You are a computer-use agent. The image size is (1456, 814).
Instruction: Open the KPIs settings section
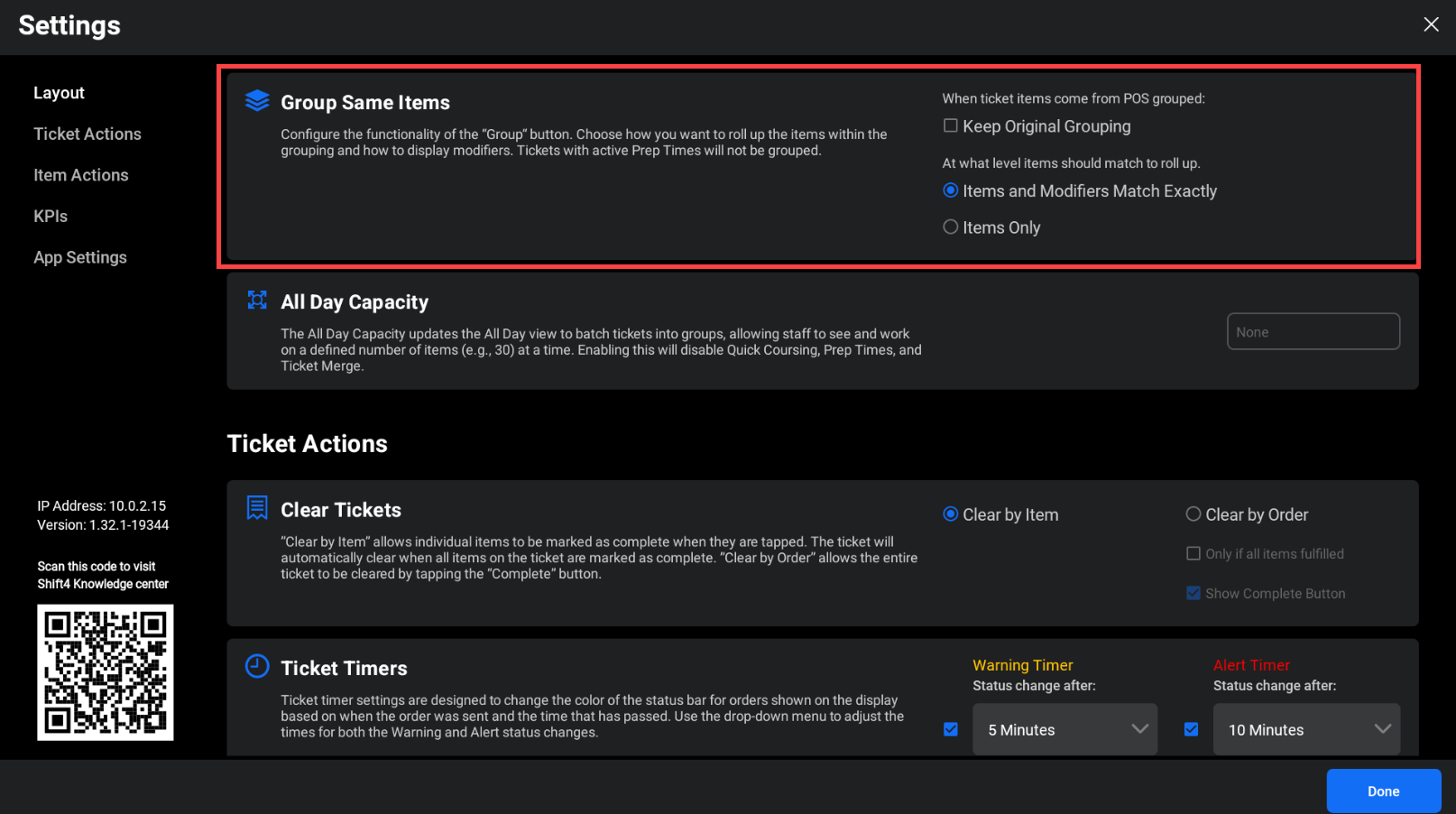pos(51,216)
